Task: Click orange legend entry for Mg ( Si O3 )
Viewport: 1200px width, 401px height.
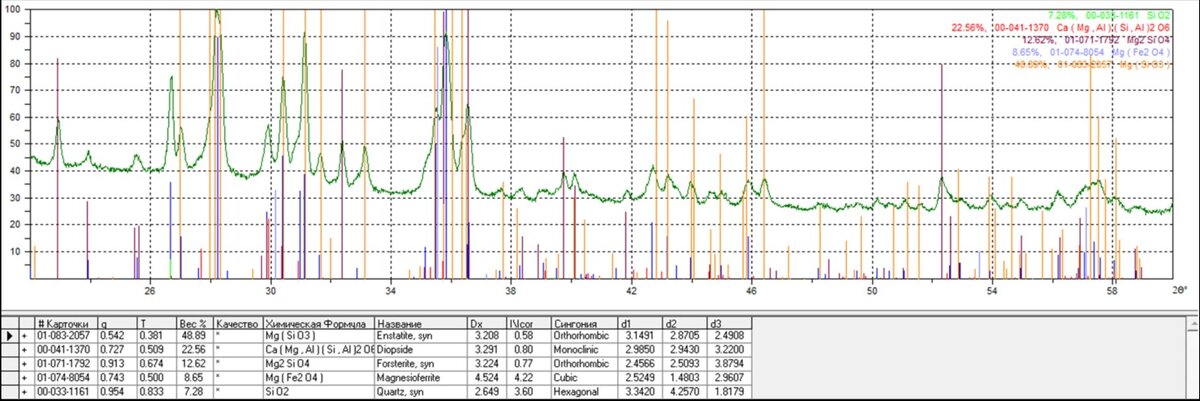Action: point(1092,63)
